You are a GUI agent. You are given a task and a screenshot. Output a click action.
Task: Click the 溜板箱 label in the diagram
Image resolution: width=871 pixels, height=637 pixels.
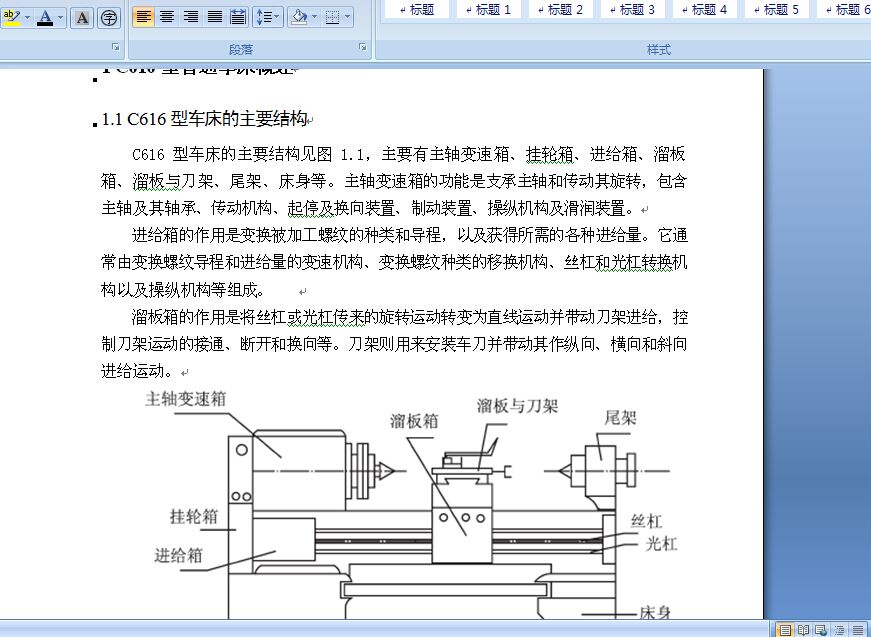point(414,421)
